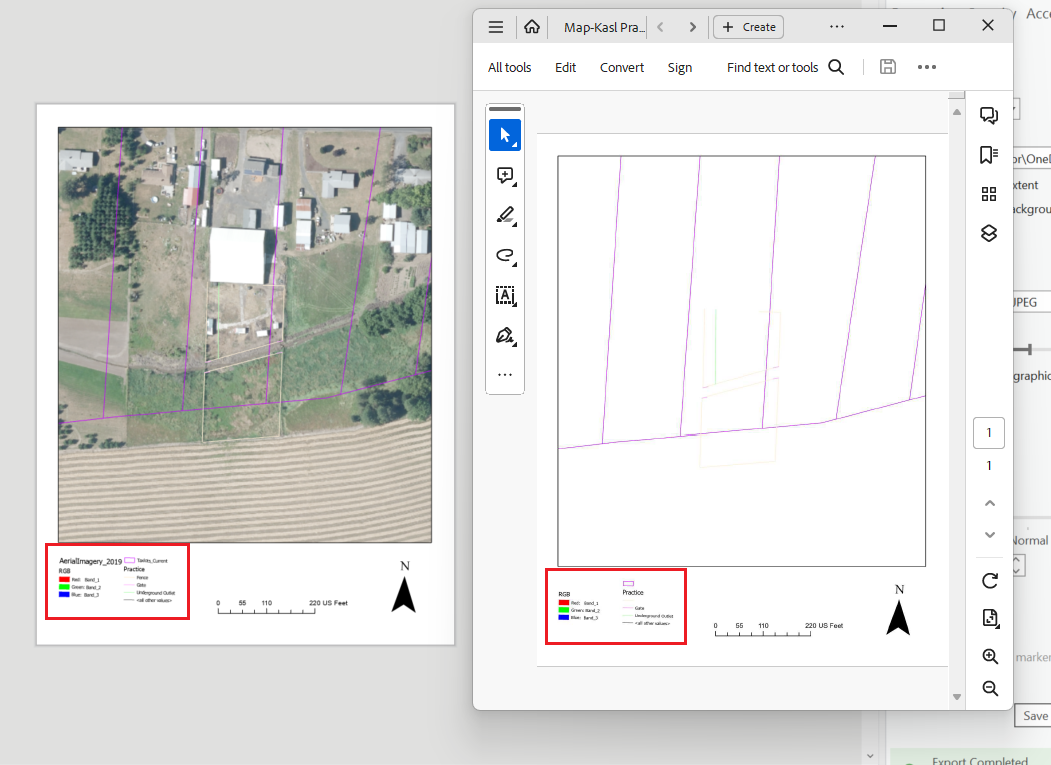Open the Bookmarks panel

click(989, 155)
